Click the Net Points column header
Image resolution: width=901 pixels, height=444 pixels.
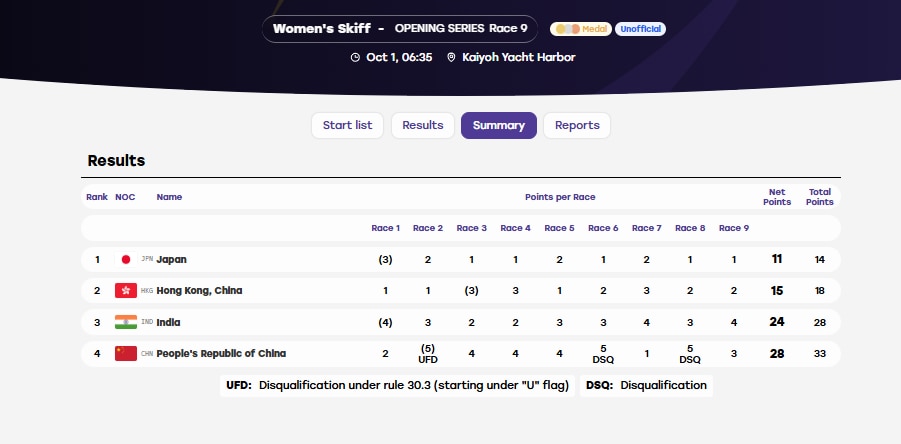(x=777, y=197)
